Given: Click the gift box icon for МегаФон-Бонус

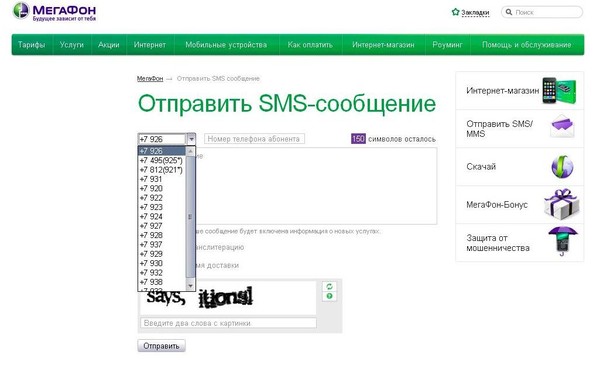Looking at the screenshot, I should tap(561, 204).
